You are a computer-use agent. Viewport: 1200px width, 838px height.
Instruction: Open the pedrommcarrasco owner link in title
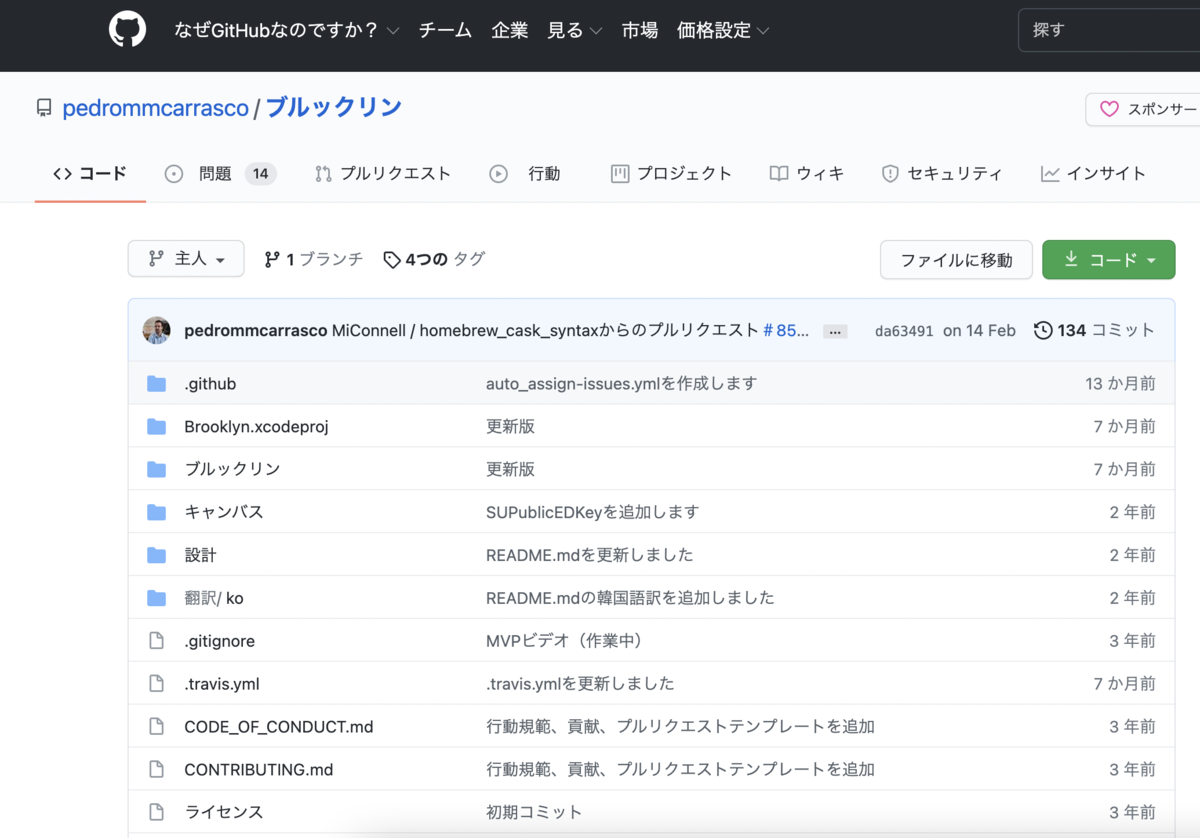click(155, 108)
